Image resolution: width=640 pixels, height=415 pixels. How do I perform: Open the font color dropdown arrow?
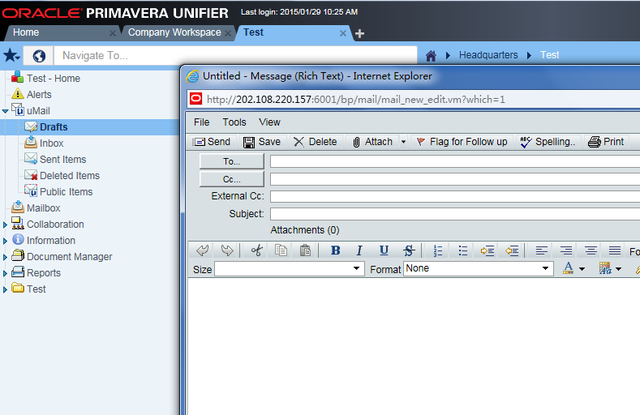tap(582, 269)
